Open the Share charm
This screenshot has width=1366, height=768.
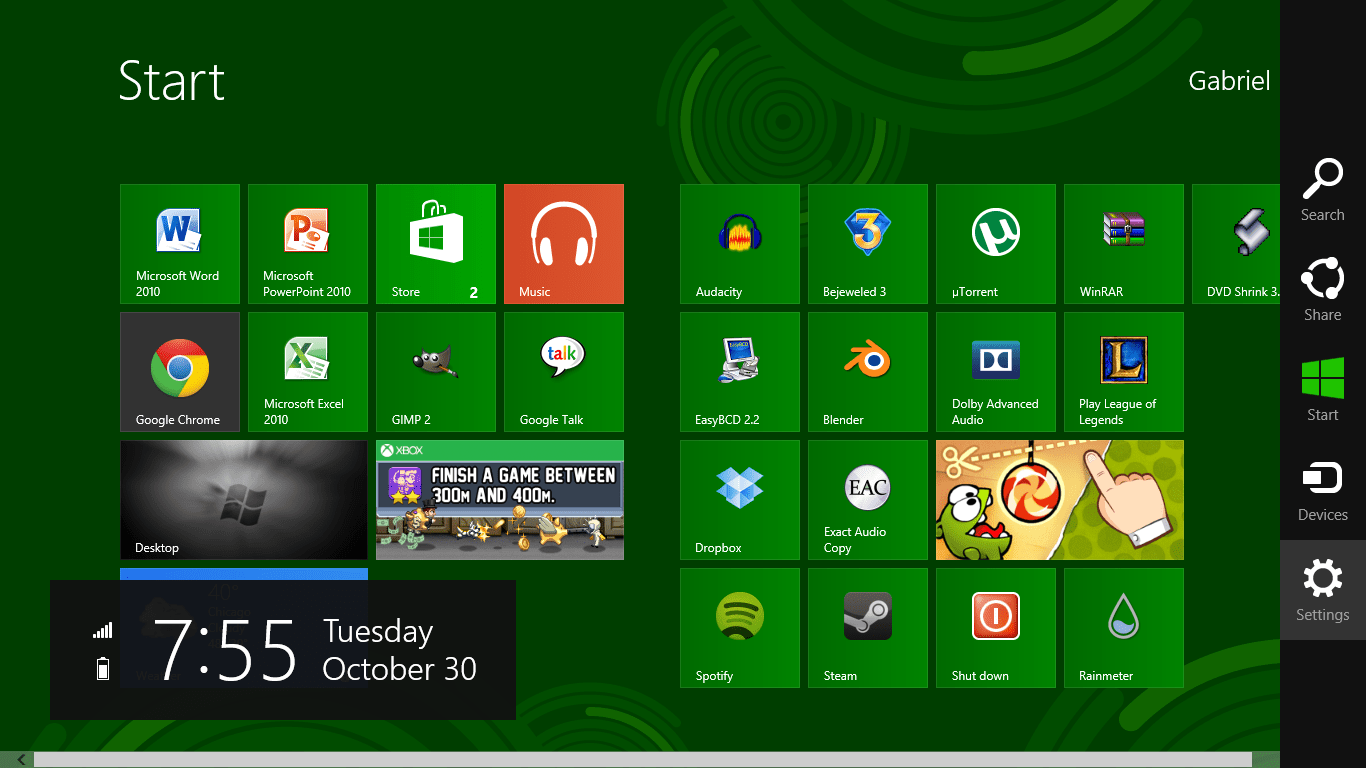[1323, 290]
